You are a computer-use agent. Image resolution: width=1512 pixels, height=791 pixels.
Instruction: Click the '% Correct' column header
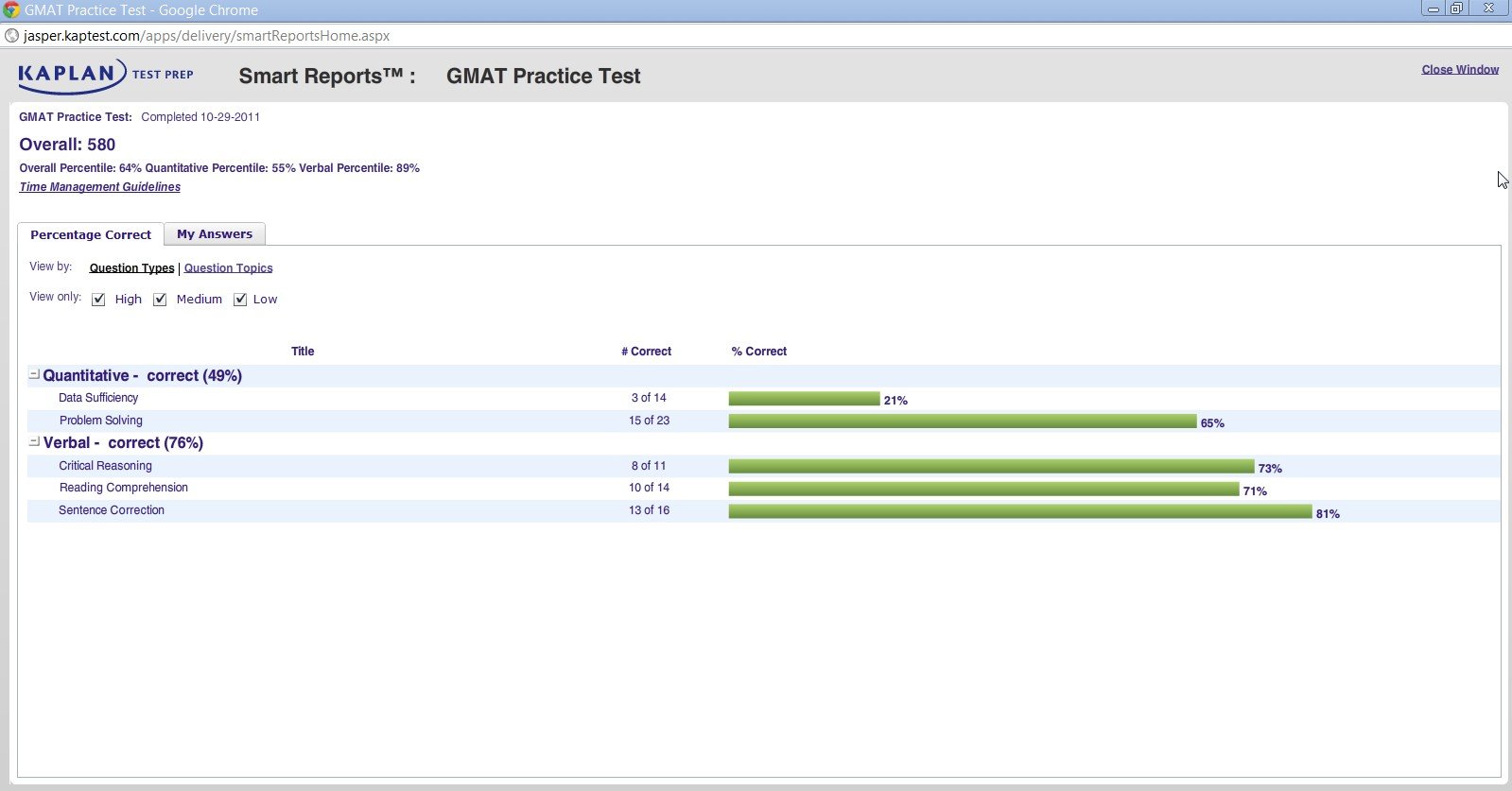[758, 352]
